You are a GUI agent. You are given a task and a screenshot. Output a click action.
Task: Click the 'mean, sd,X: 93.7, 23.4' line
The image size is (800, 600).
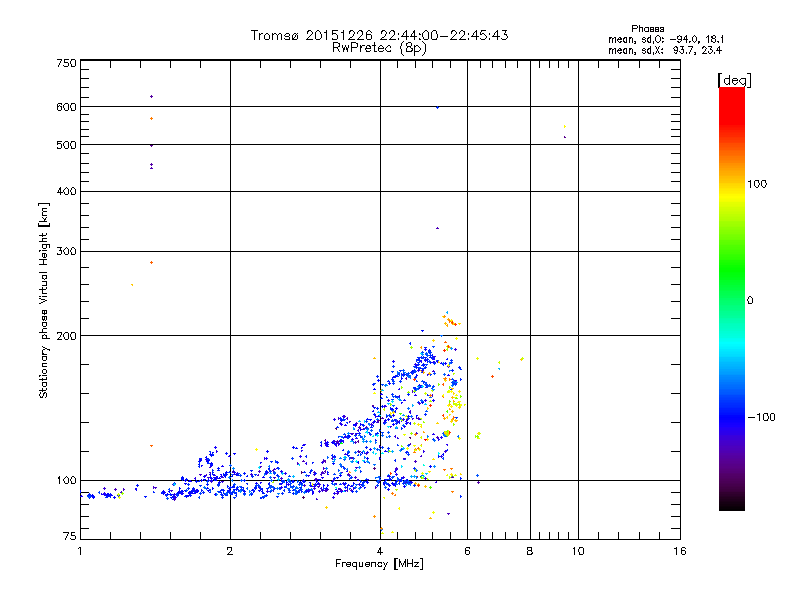[665, 50]
